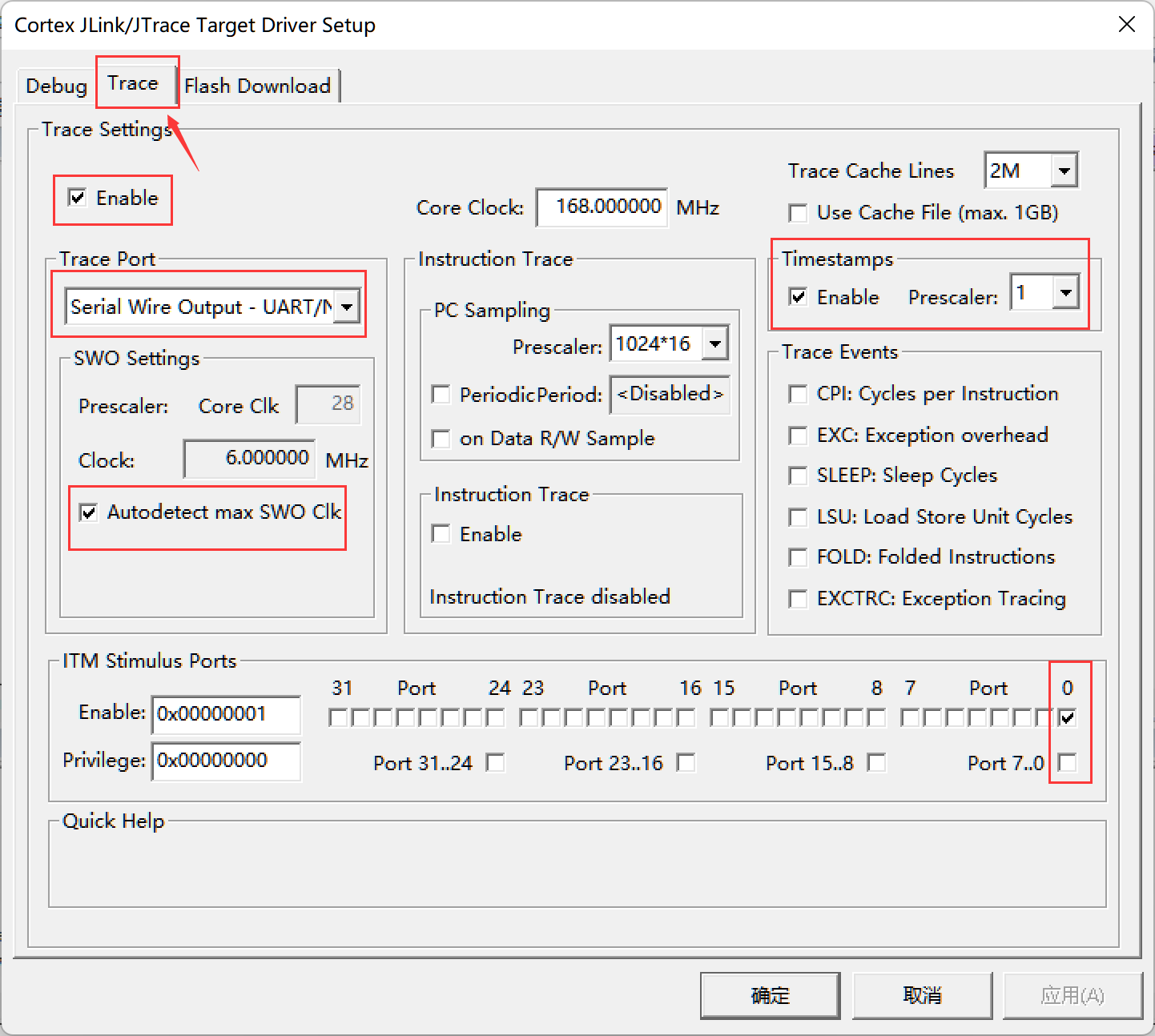The width and height of the screenshot is (1155, 1036).
Task: Check Use Cache File option
Action: coord(798,213)
